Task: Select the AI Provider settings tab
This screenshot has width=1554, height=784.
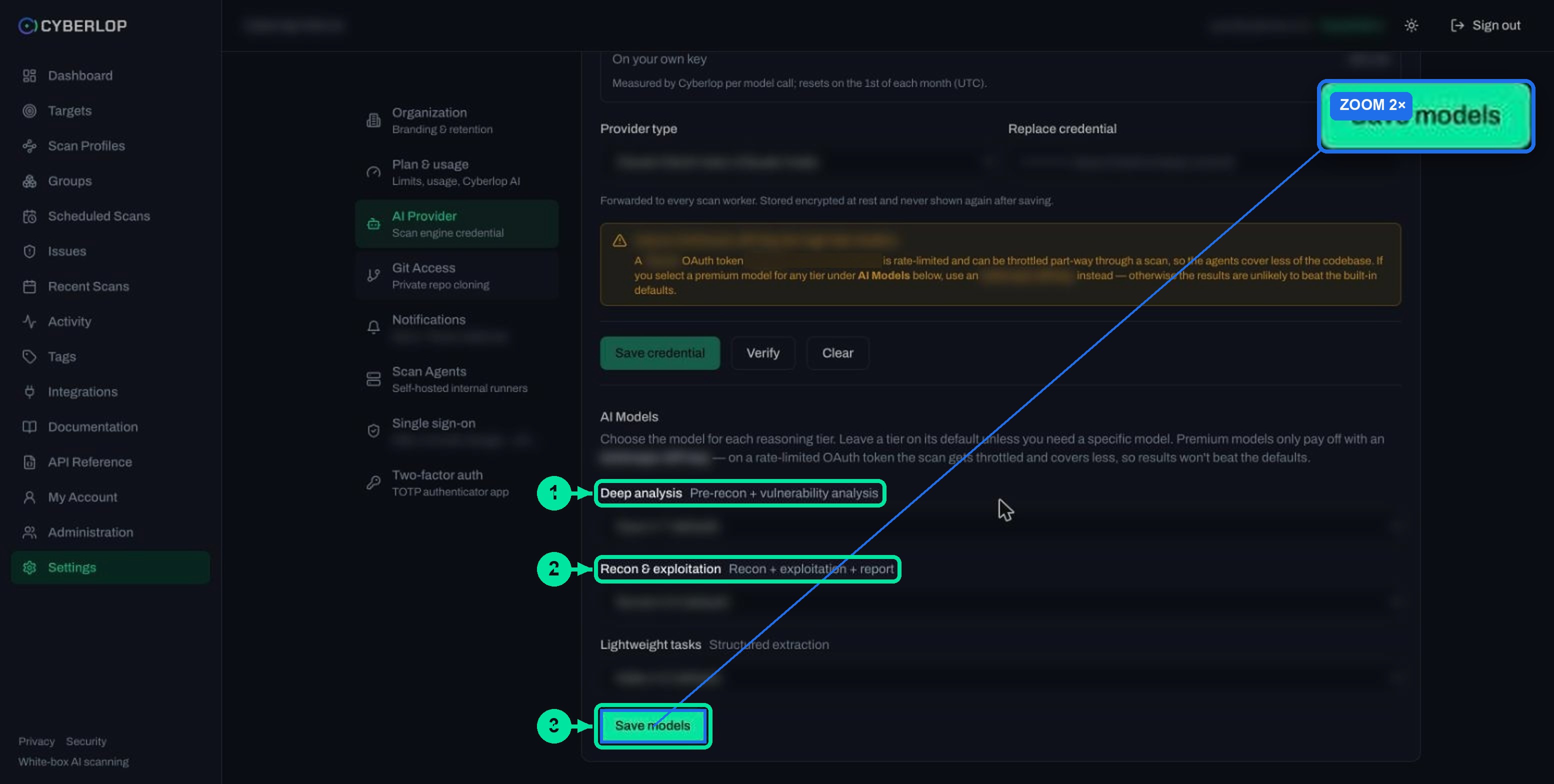Action: pyautogui.click(x=456, y=223)
